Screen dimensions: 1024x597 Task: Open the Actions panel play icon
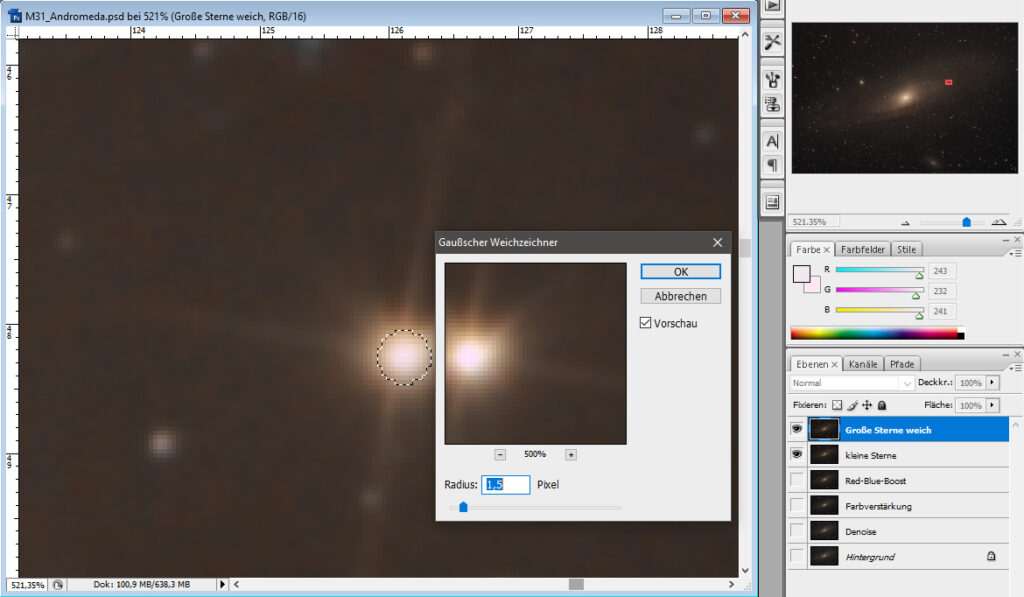point(773,5)
